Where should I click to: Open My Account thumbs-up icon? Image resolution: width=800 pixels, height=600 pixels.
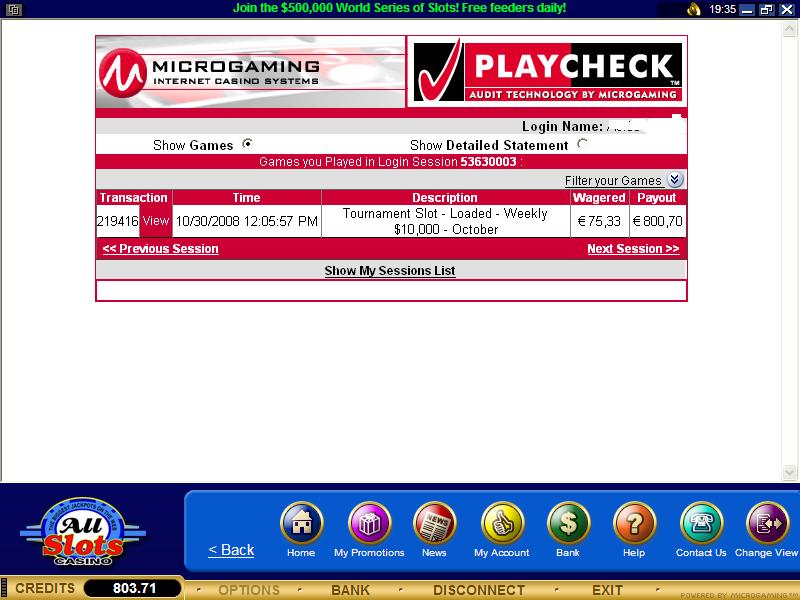[502, 523]
